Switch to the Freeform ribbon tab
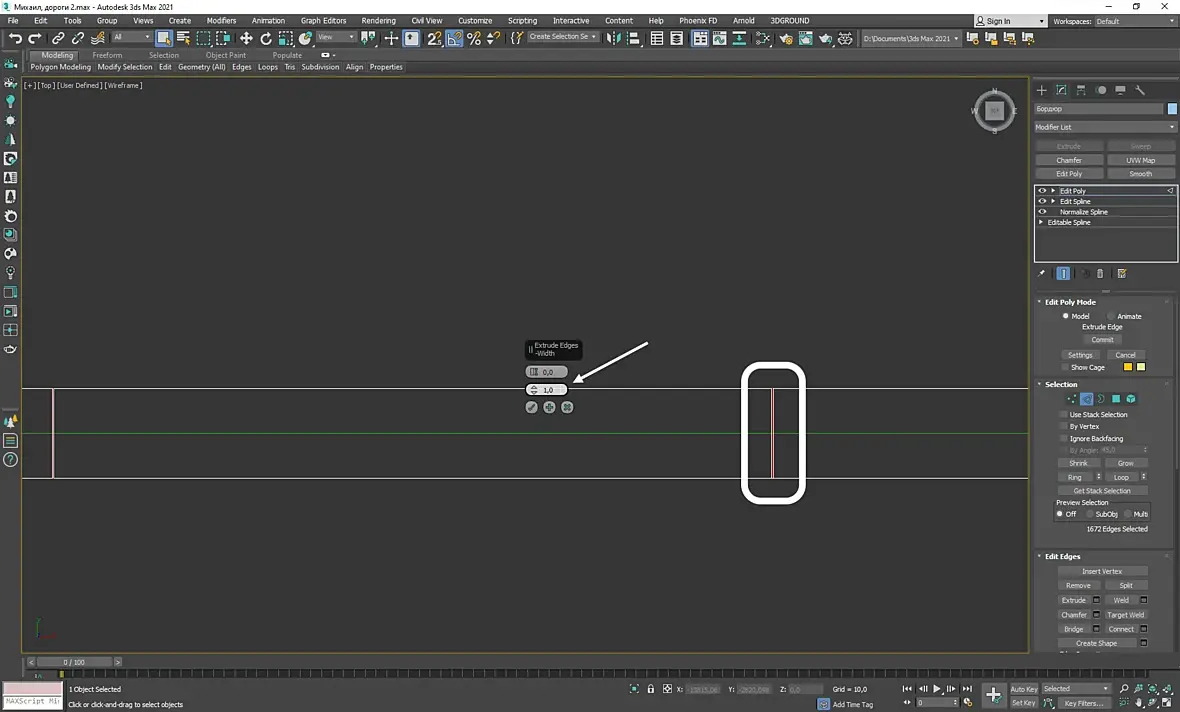This screenshot has width=1180, height=712. (107, 55)
